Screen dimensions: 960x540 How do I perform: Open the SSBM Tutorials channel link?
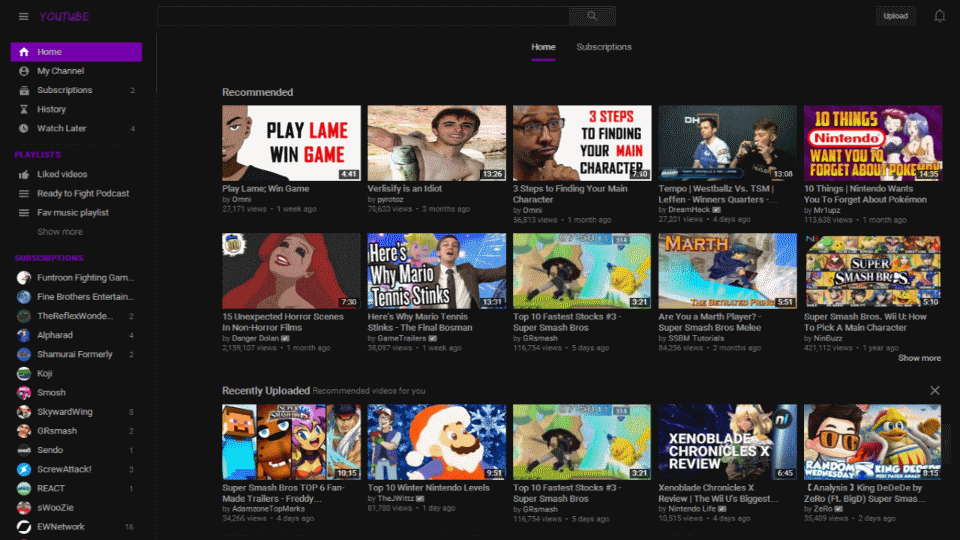point(696,338)
